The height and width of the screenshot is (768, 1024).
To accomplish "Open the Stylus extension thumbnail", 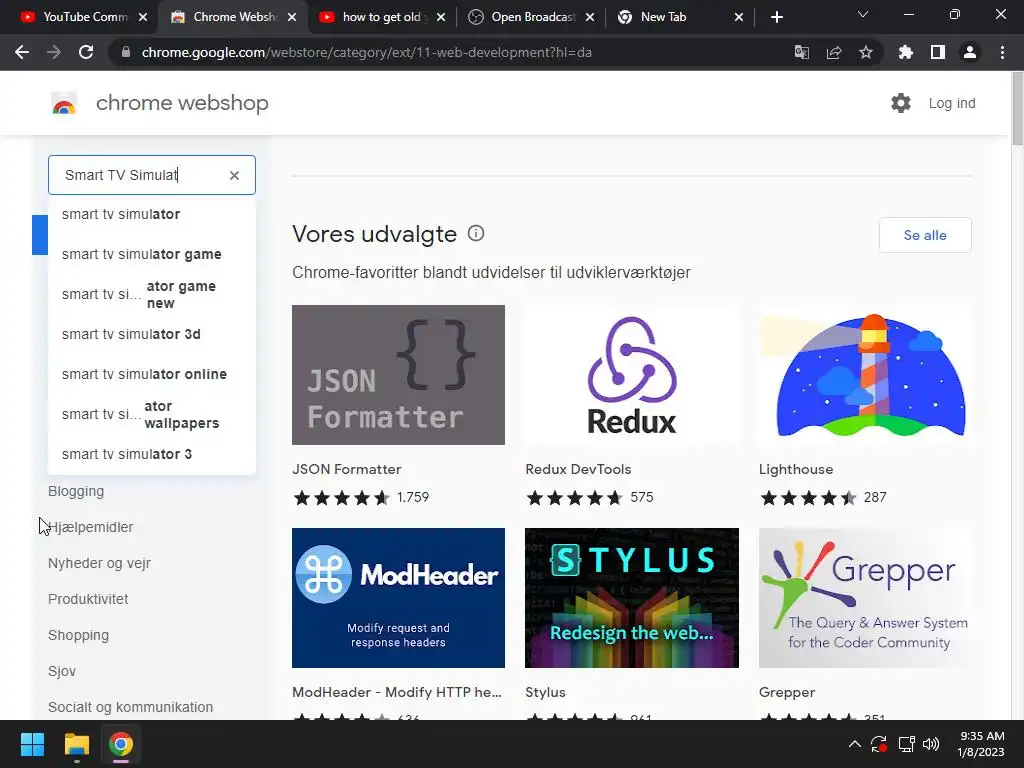I will [632, 598].
